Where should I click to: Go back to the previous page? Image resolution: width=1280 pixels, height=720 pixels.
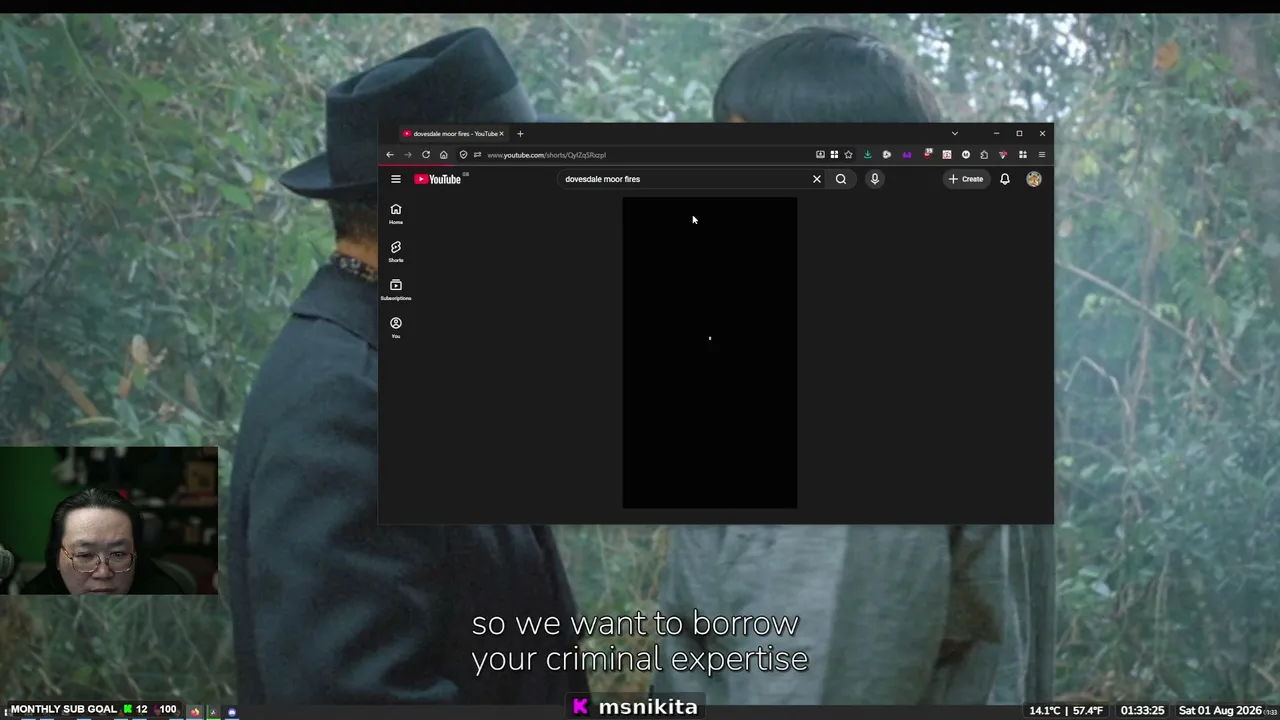390,155
